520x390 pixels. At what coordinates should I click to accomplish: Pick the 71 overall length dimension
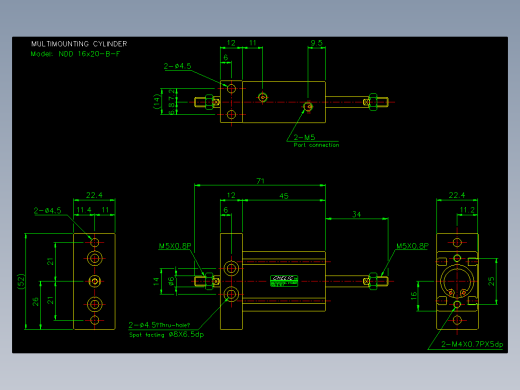260,181
